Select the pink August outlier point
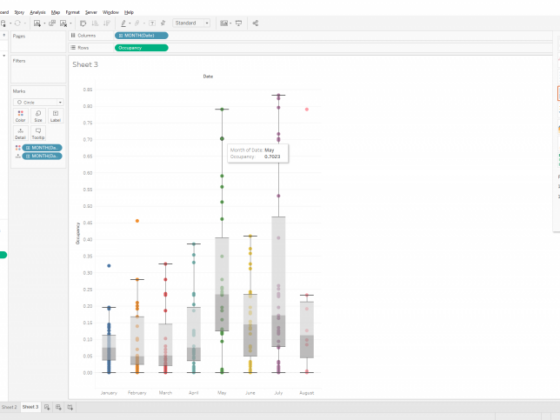The width and height of the screenshot is (560, 420). tap(307, 109)
